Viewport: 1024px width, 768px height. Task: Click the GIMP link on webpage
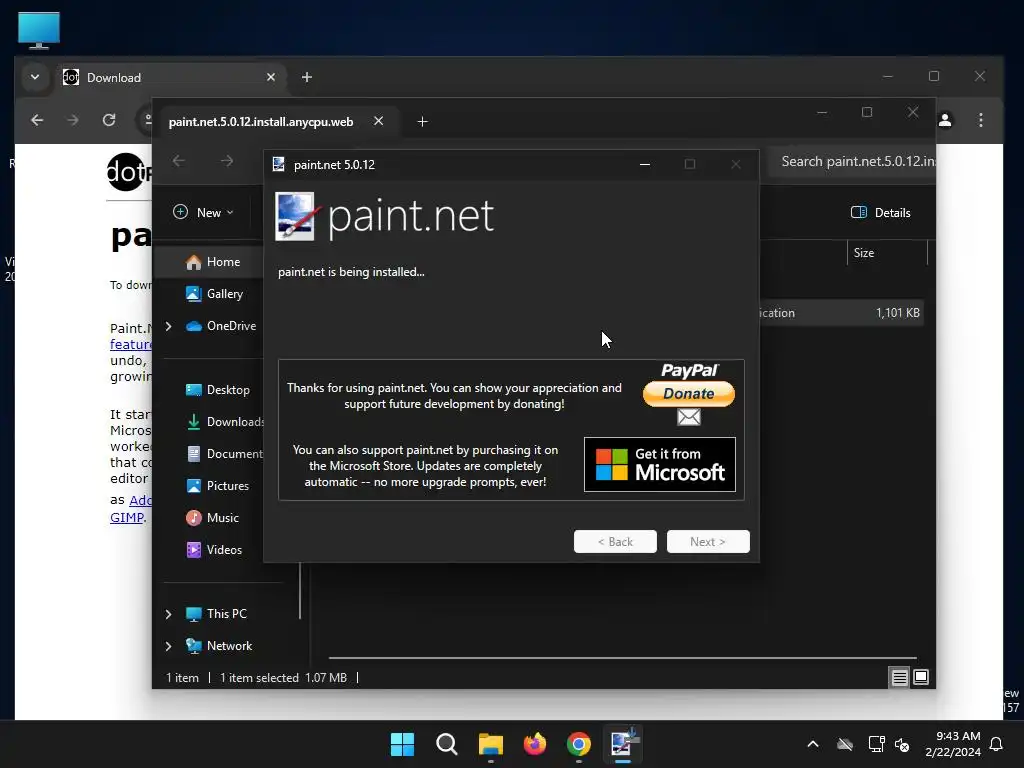(x=127, y=518)
